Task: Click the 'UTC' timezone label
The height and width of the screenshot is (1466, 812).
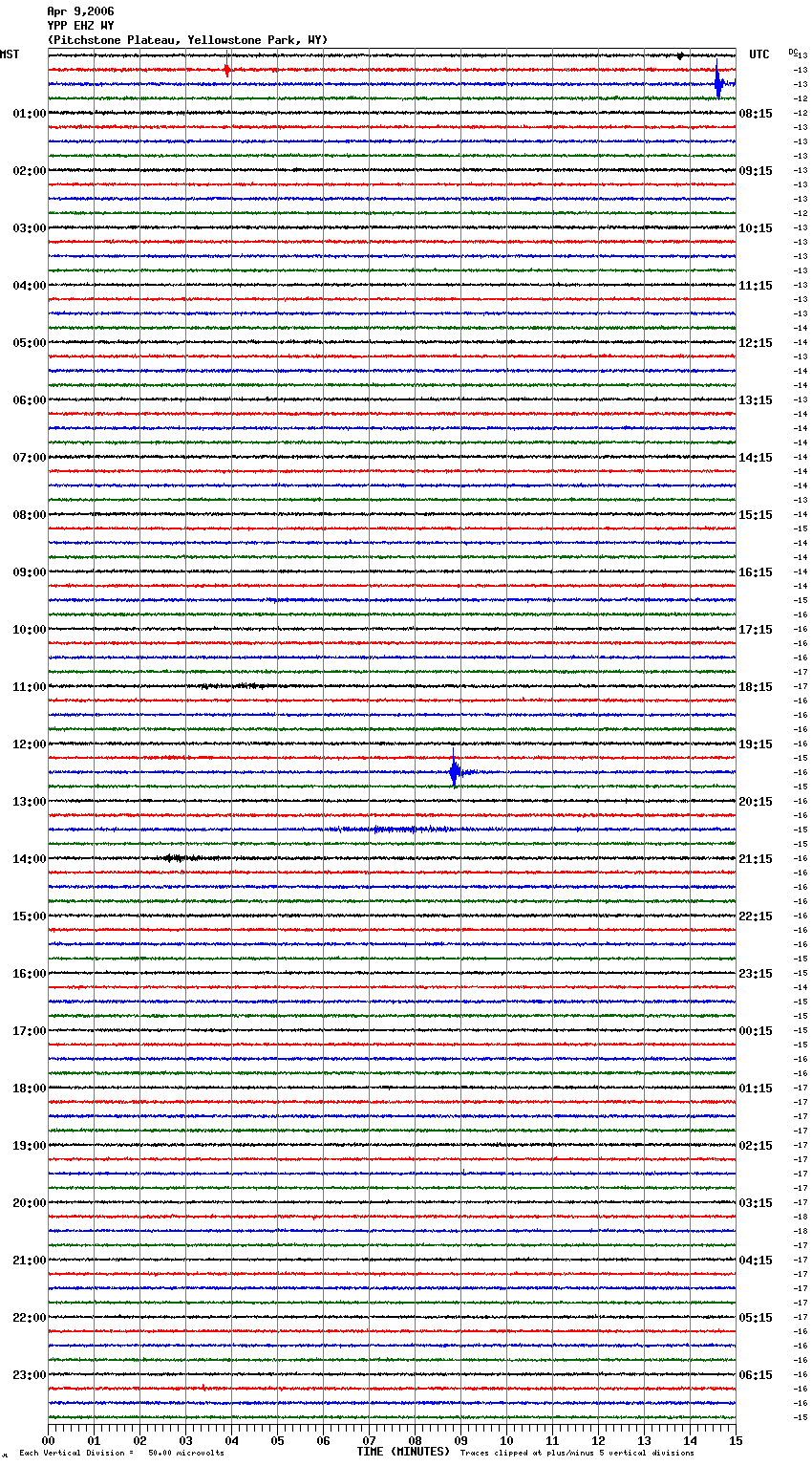Action: coord(759,54)
